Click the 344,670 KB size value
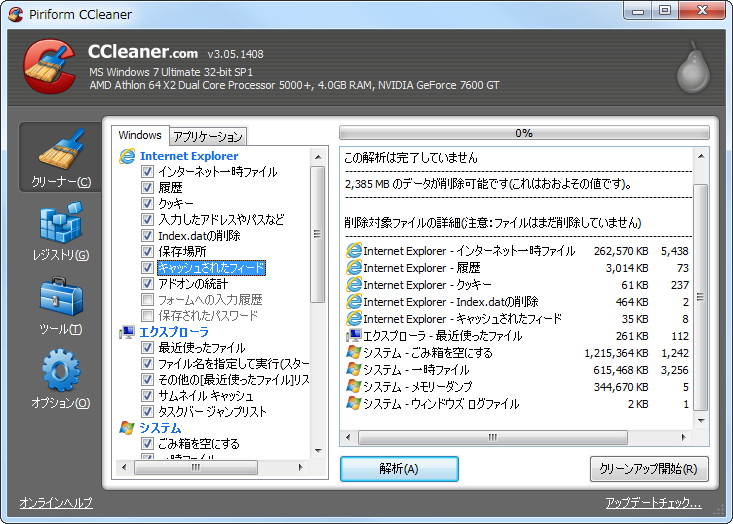 pos(621,387)
